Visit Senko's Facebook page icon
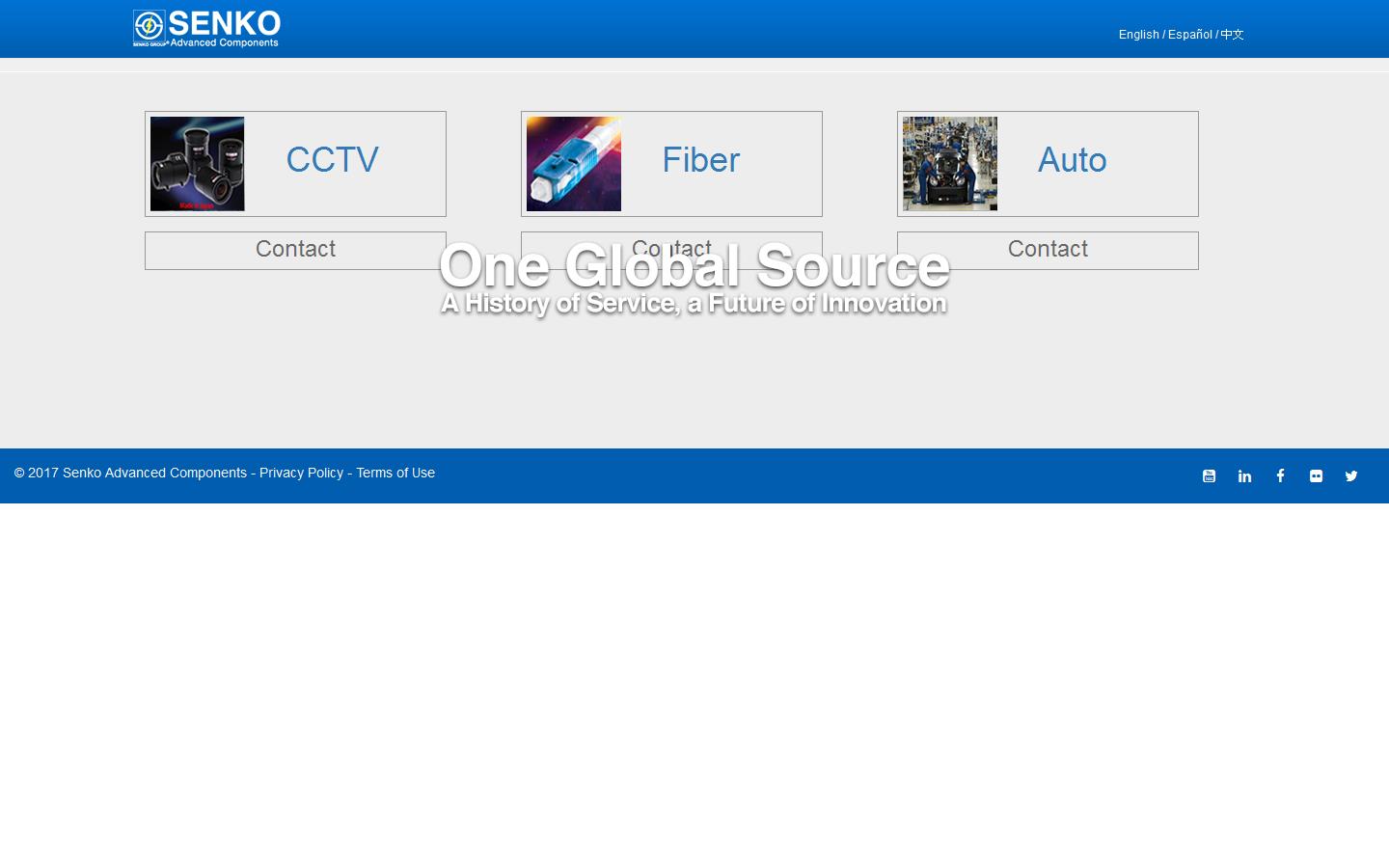The height and width of the screenshot is (868, 1389). 1280,475
